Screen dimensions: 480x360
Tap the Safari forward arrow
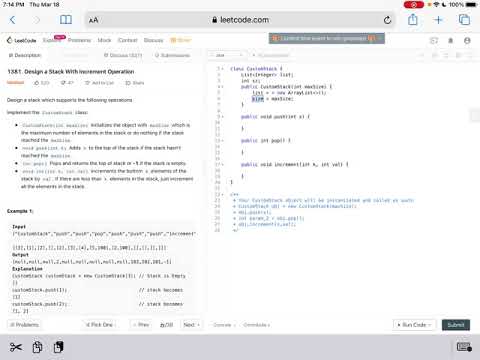[37, 20]
